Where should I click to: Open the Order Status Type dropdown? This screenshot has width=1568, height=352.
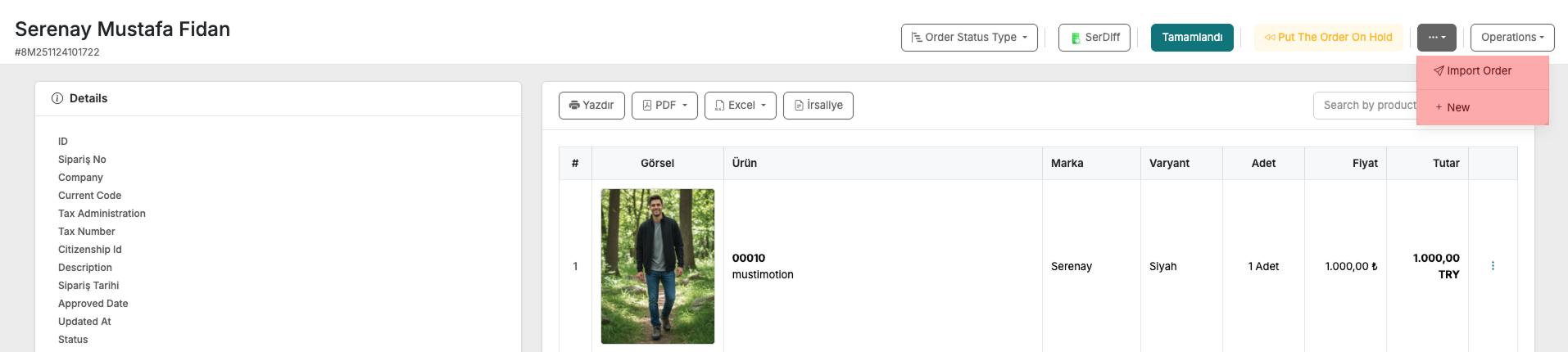tap(969, 38)
